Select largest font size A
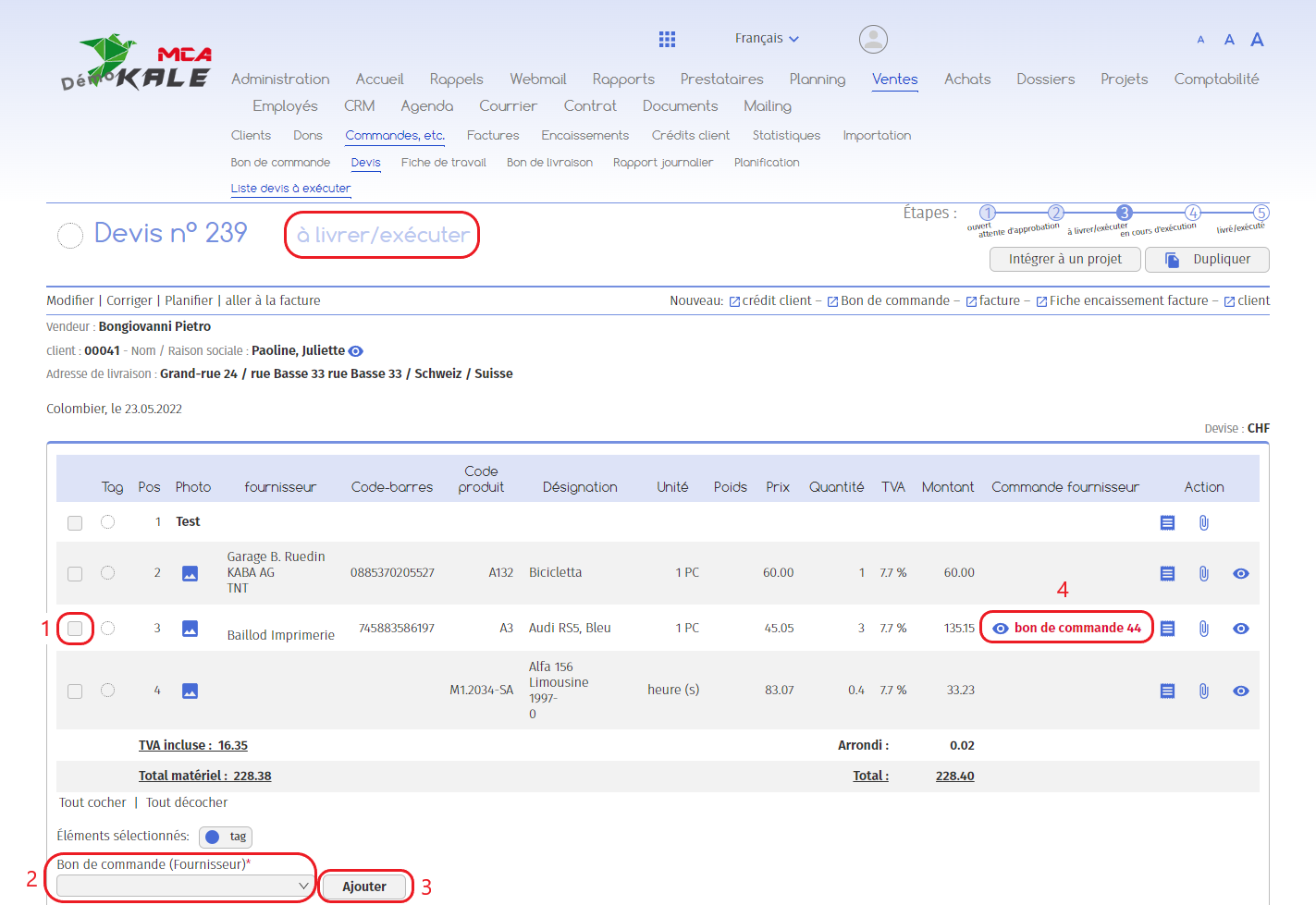This screenshot has height=905, width=1316. pyautogui.click(x=1257, y=39)
